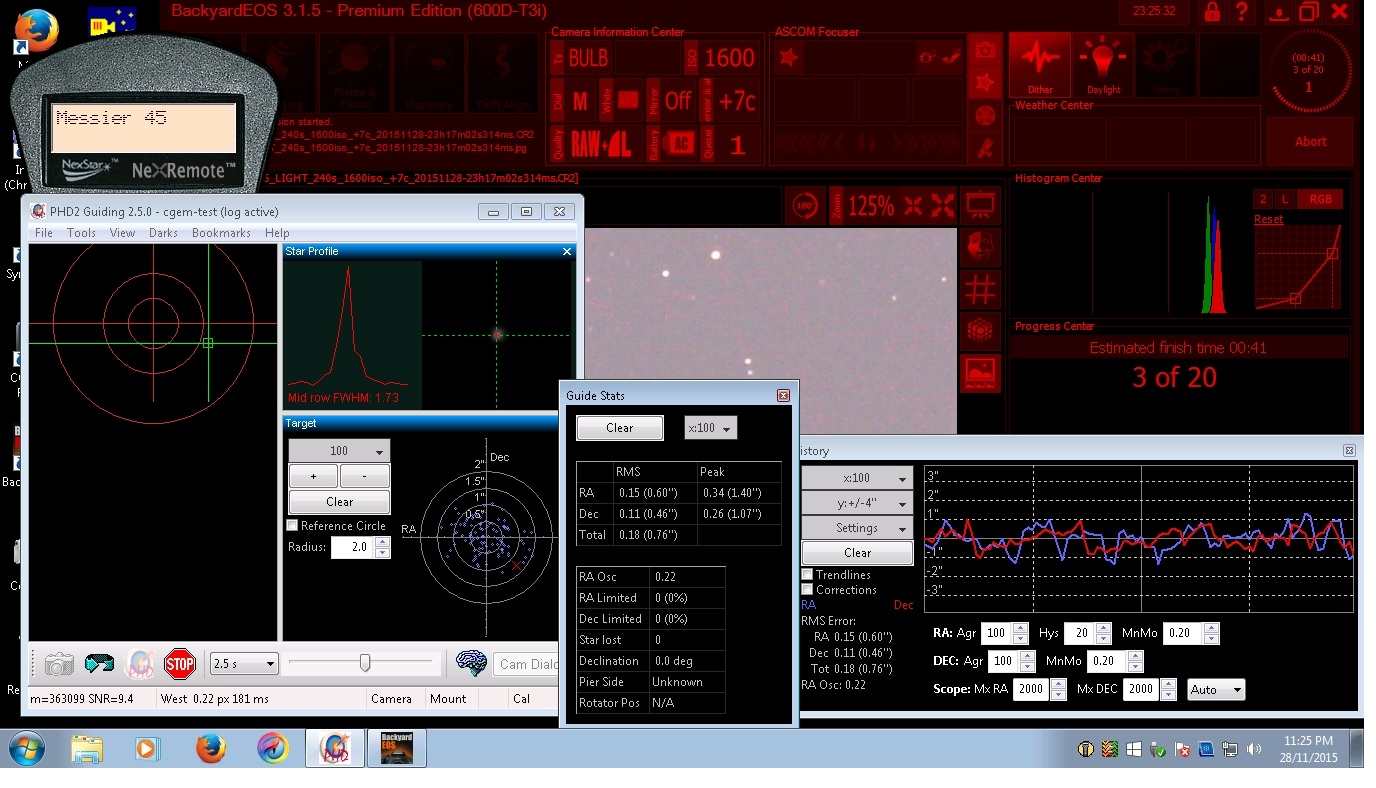Open Guide Stats x:100 dropdown
The width and height of the screenshot is (1376, 788).
(710, 428)
